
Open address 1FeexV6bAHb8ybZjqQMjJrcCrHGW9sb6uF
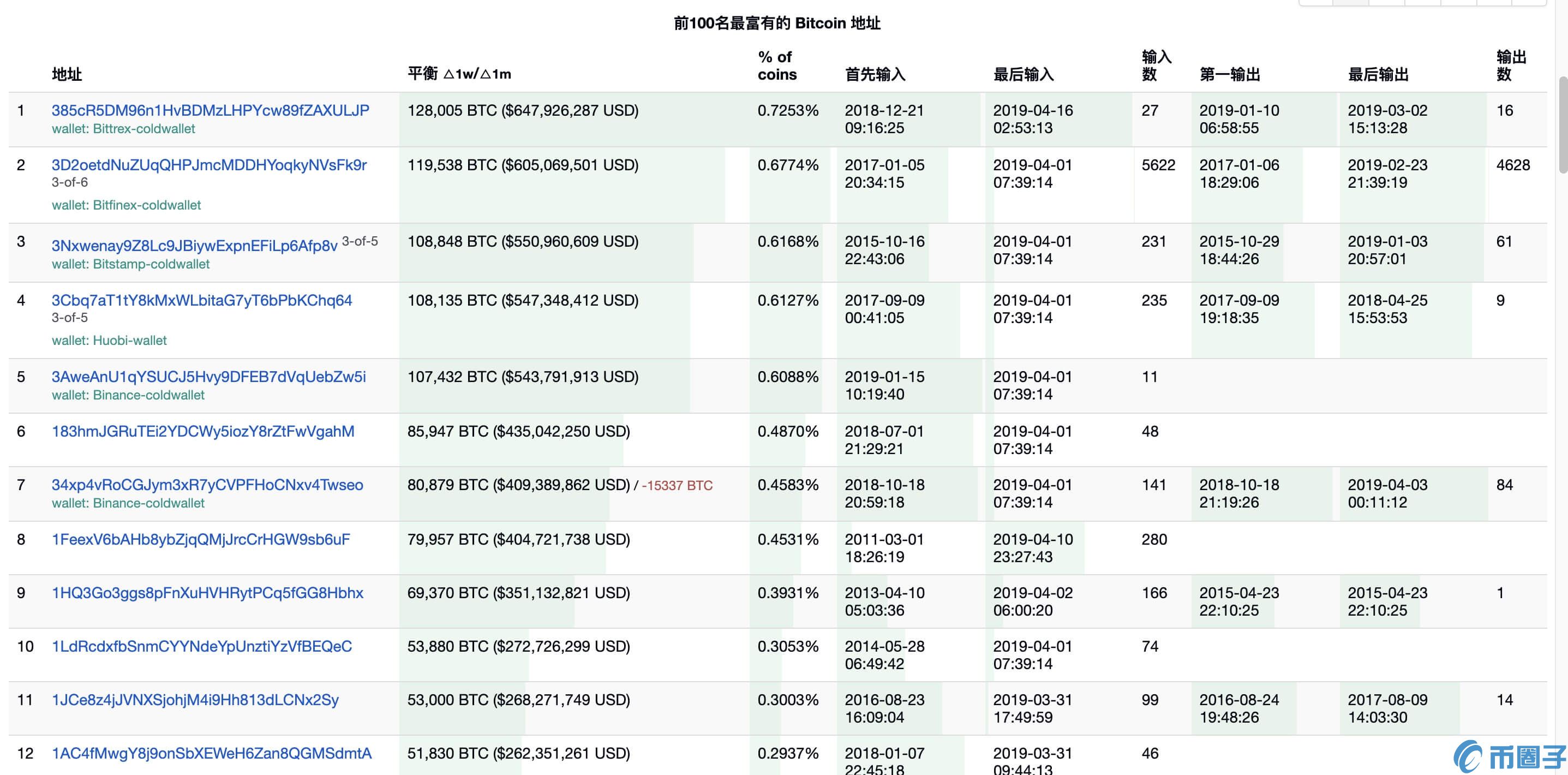coord(201,539)
